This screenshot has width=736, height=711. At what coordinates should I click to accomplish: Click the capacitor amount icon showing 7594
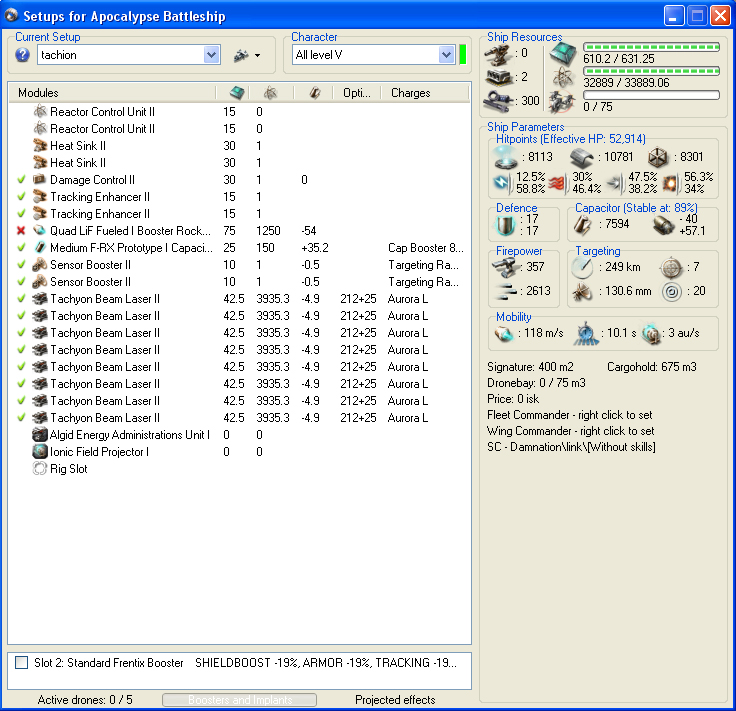583,225
